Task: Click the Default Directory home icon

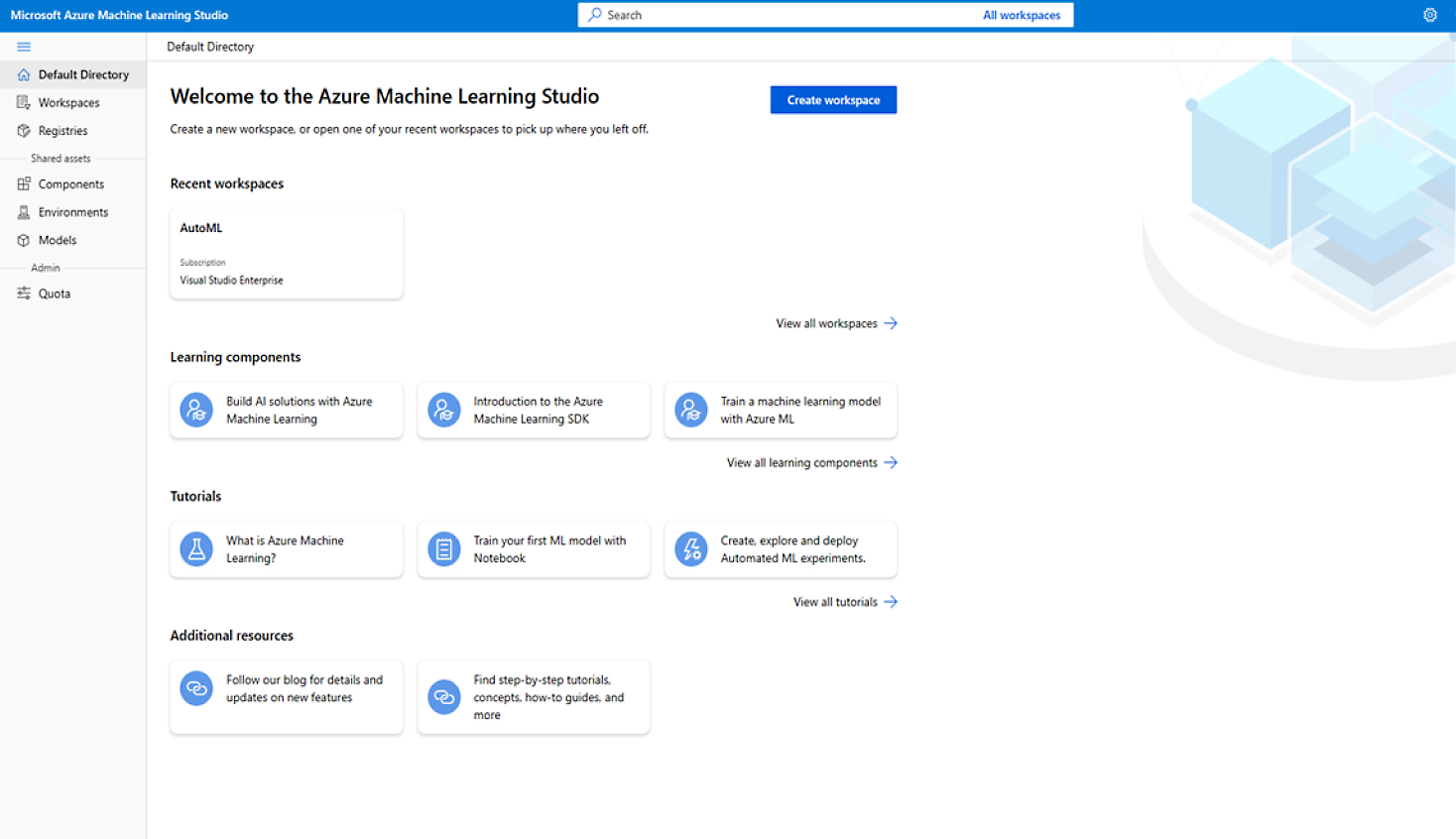Action: [x=22, y=74]
